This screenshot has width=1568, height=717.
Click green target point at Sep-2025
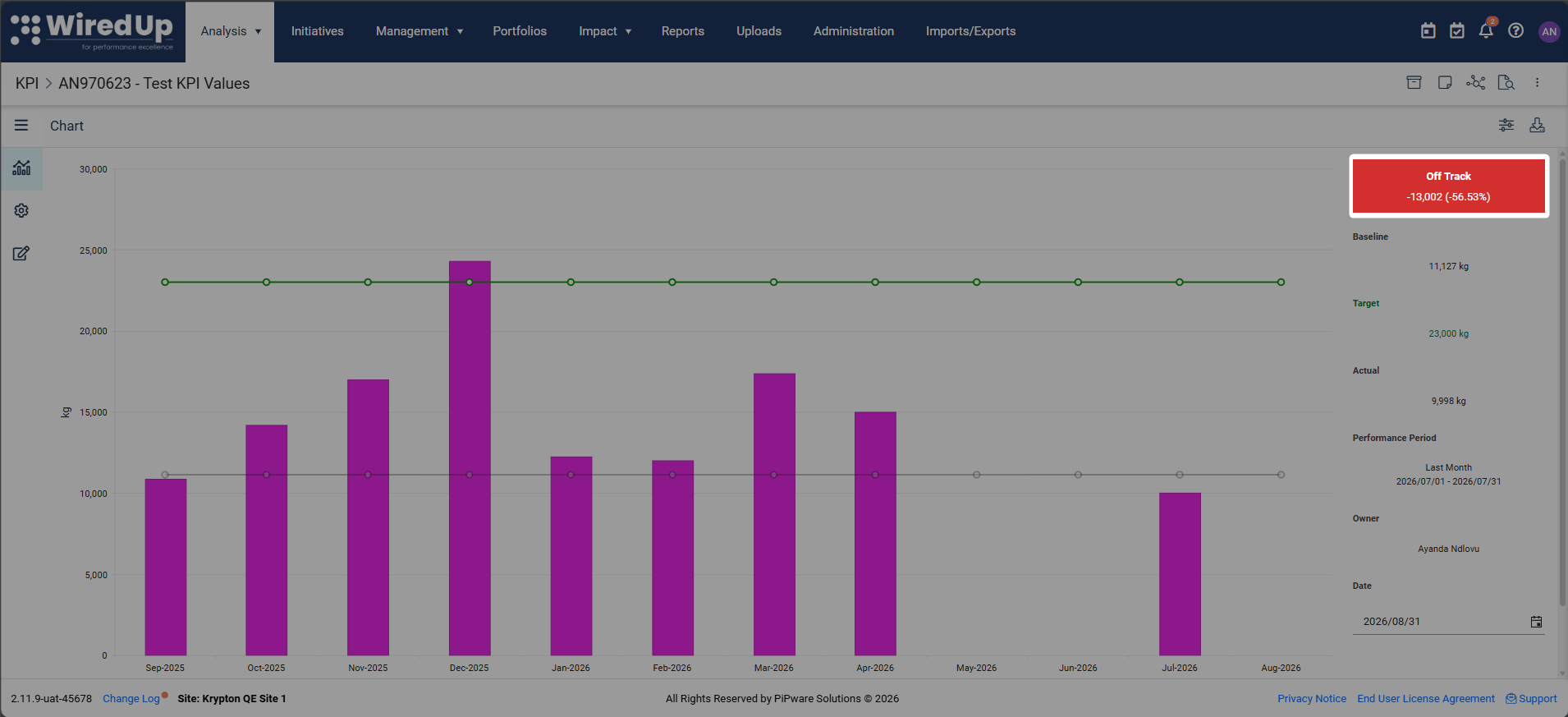[x=165, y=283]
